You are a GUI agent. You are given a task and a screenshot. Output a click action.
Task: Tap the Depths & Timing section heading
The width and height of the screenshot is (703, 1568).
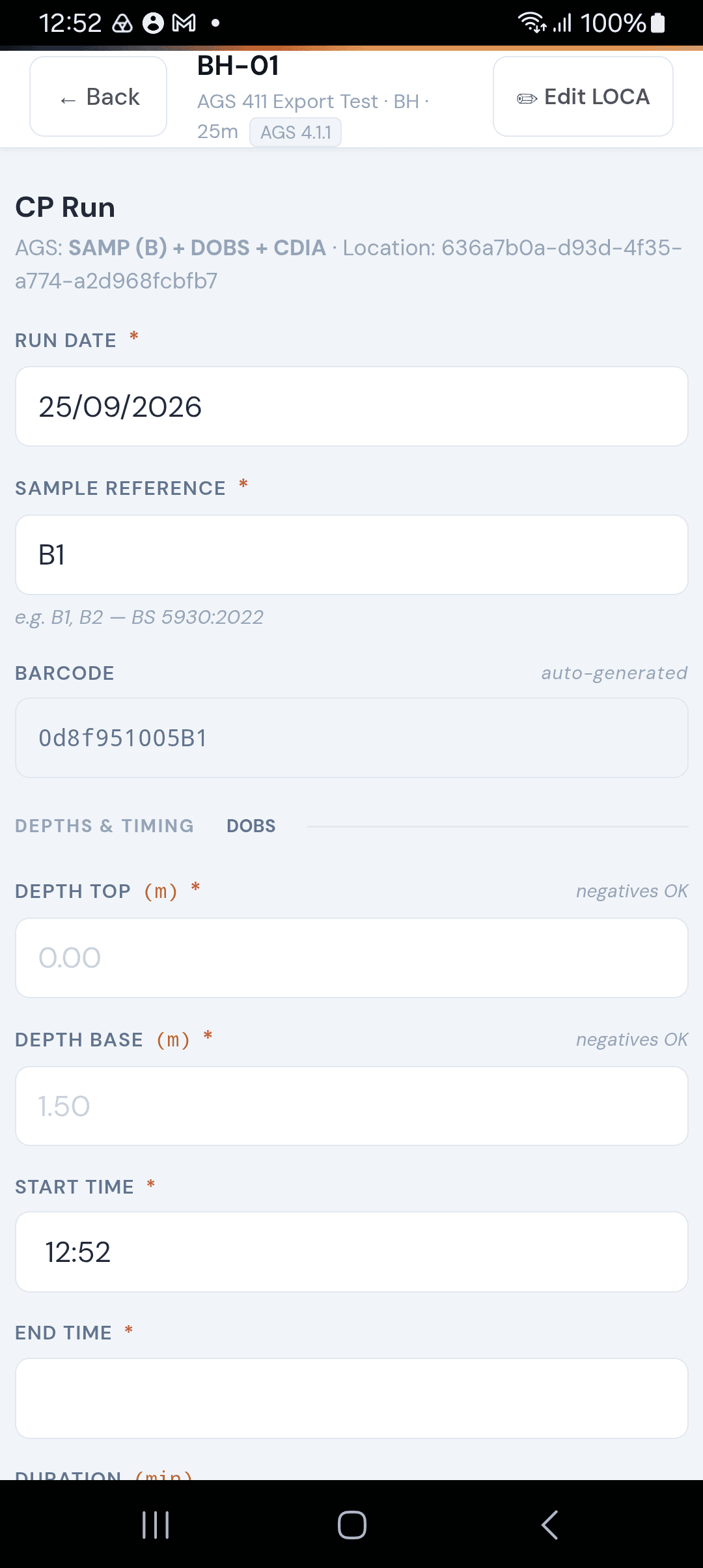pyautogui.click(x=104, y=826)
